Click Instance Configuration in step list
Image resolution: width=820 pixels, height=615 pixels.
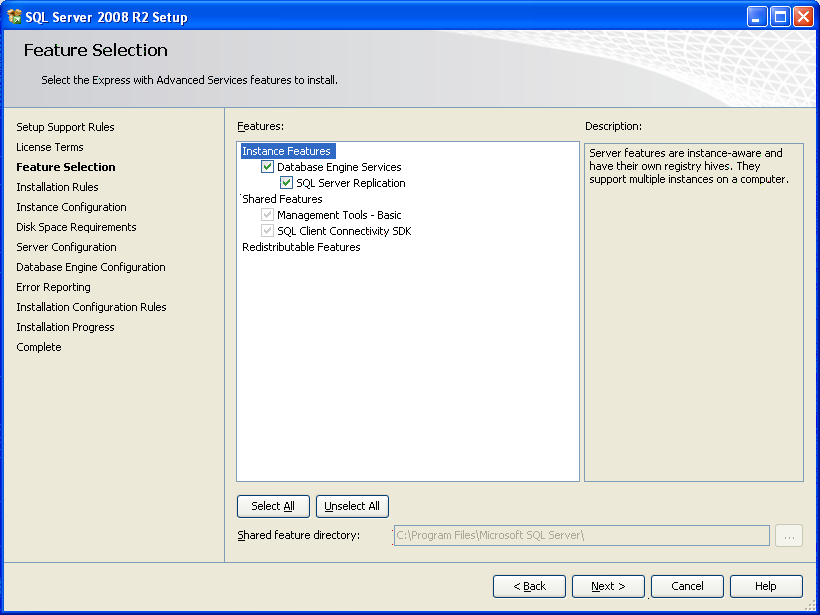[72, 207]
